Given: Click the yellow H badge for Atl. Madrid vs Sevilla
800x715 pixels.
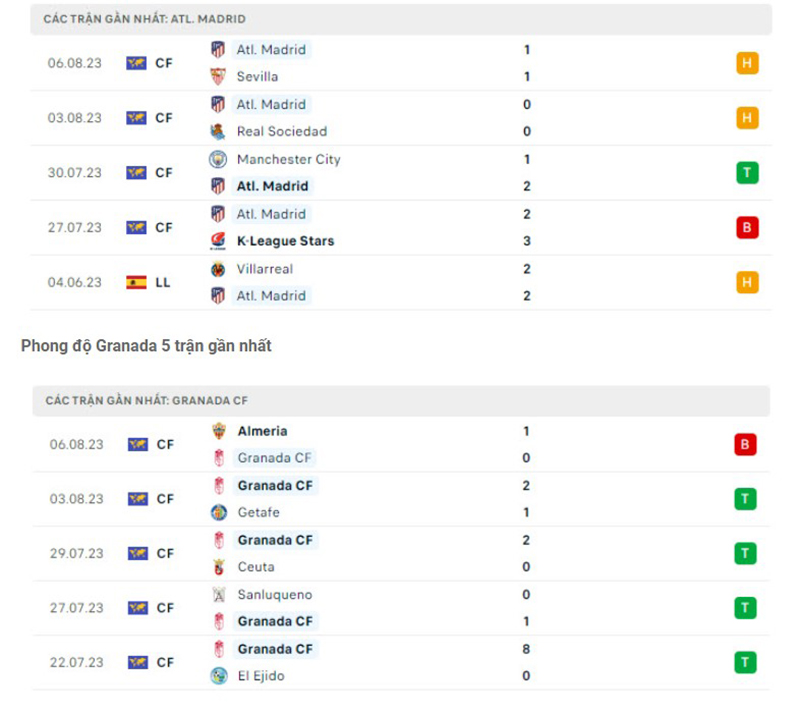Looking at the screenshot, I should (x=744, y=62).
